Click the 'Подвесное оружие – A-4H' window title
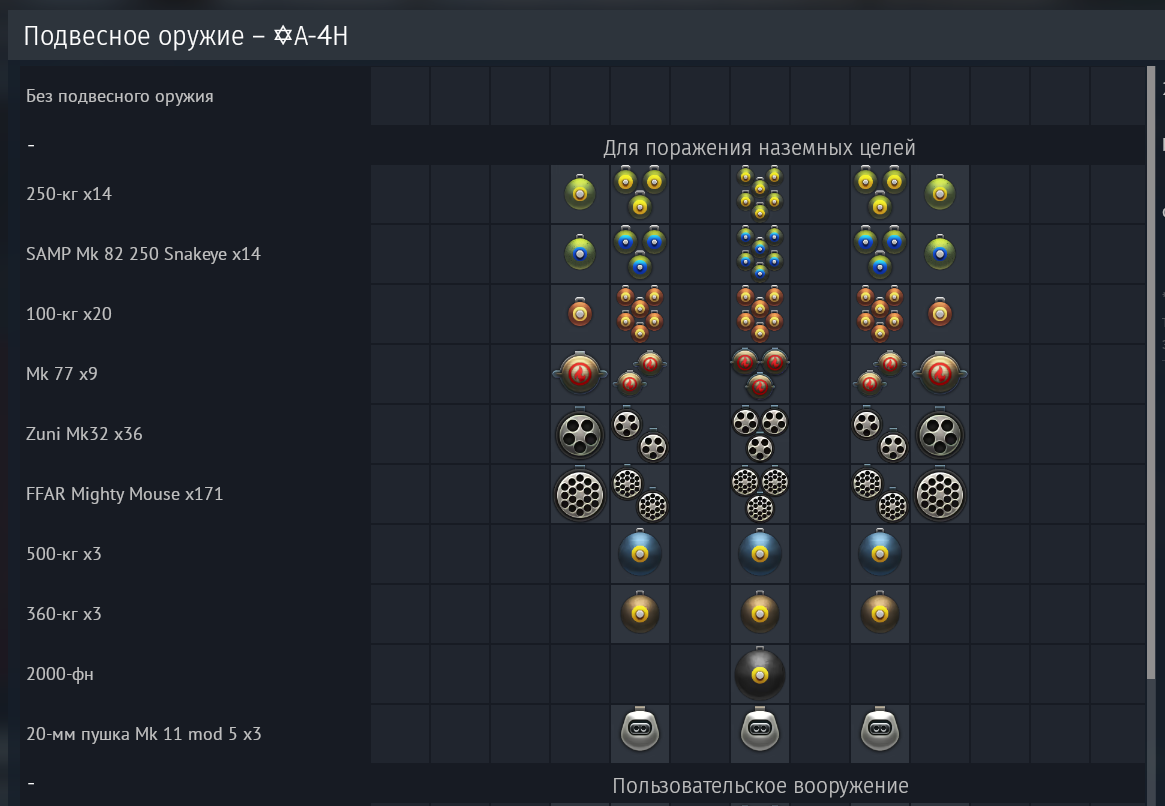1165x806 pixels. point(186,36)
